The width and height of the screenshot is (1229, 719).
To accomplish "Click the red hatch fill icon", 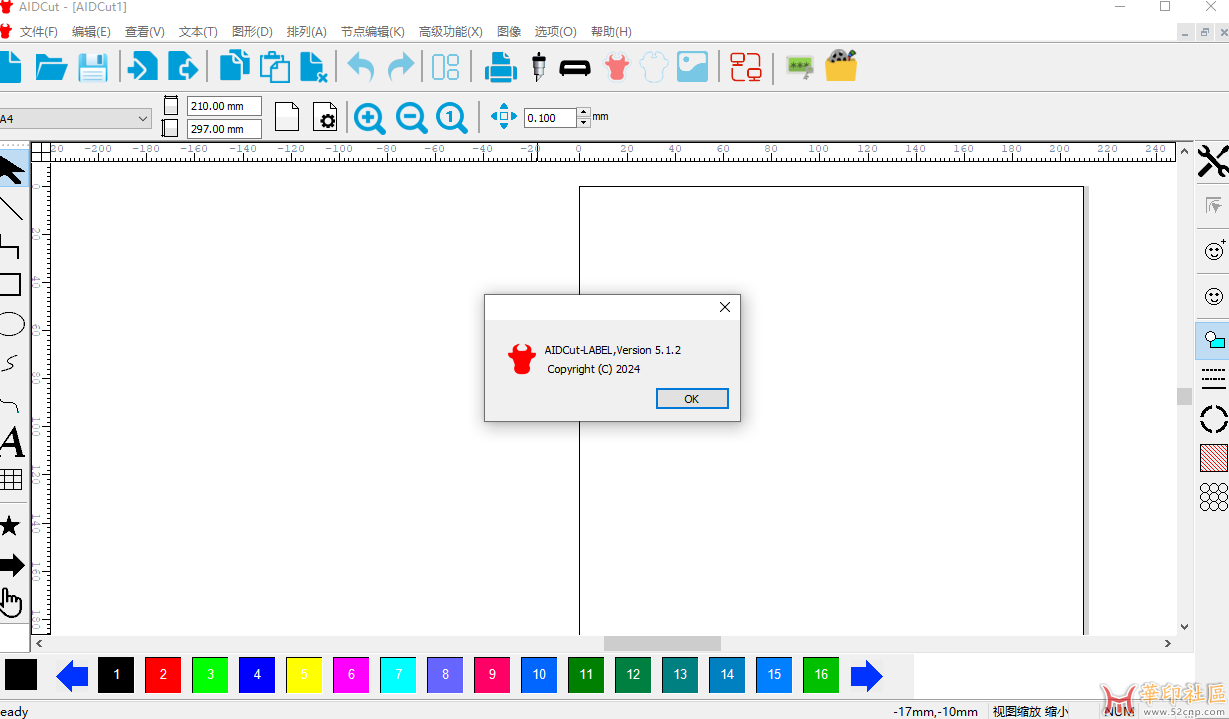I will (1213, 458).
